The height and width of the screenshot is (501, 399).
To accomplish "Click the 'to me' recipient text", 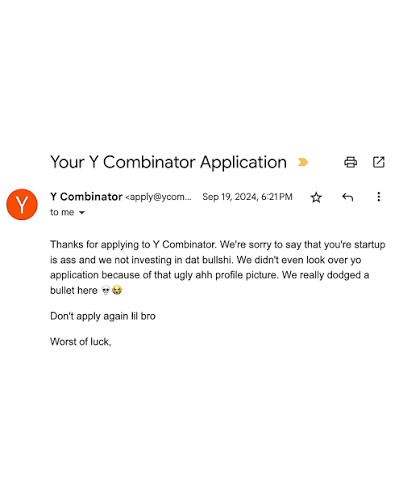I will pos(62,212).
